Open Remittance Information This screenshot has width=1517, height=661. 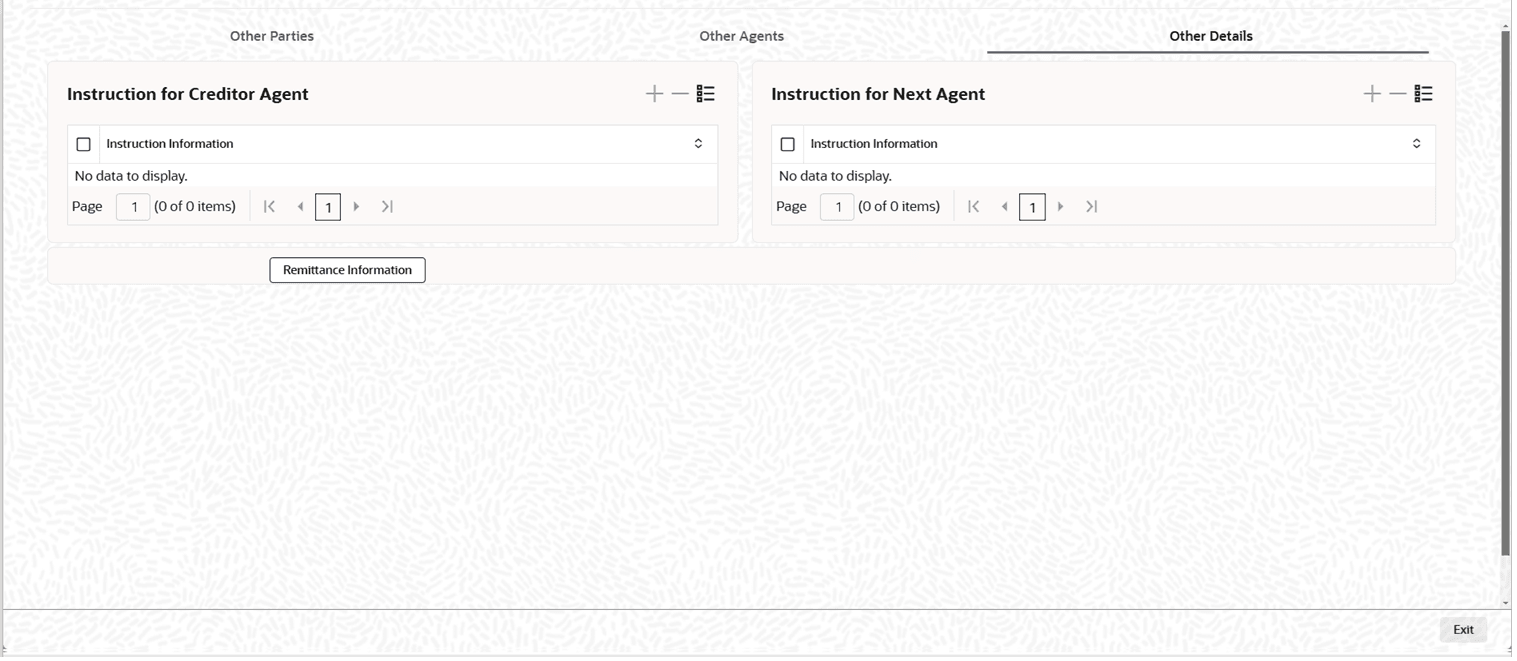pos(347,270)
